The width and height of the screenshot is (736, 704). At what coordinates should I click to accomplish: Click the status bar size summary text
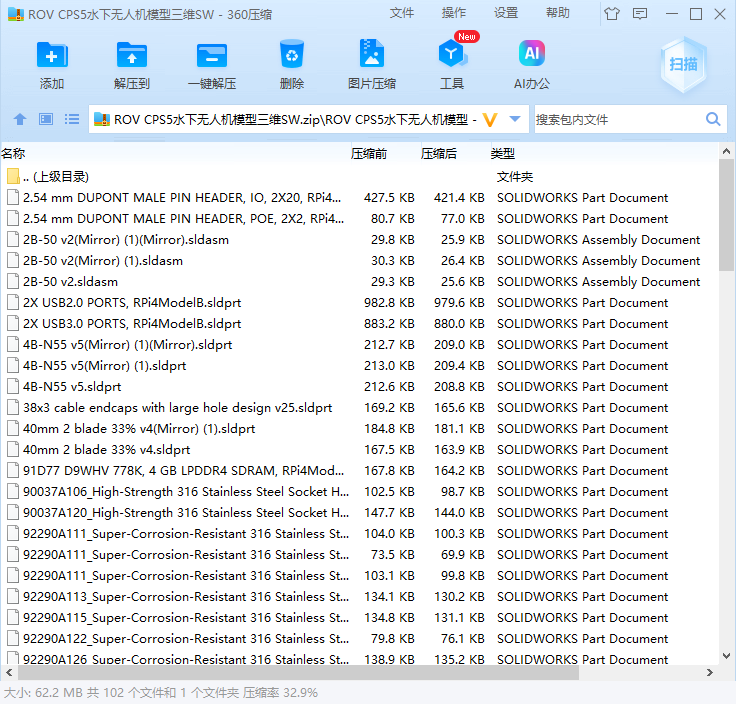coord(161,693)
